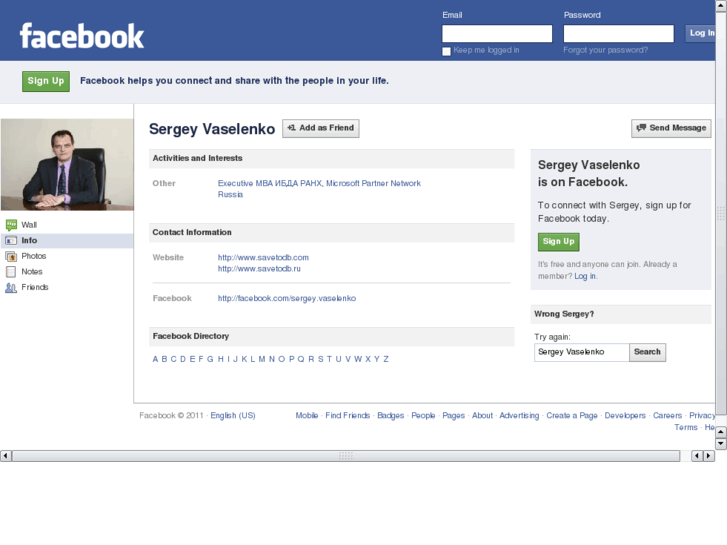The height and width of the screenshot is (545, 727).
Task: Open Create a Page footer link
Action: point(572,416)
